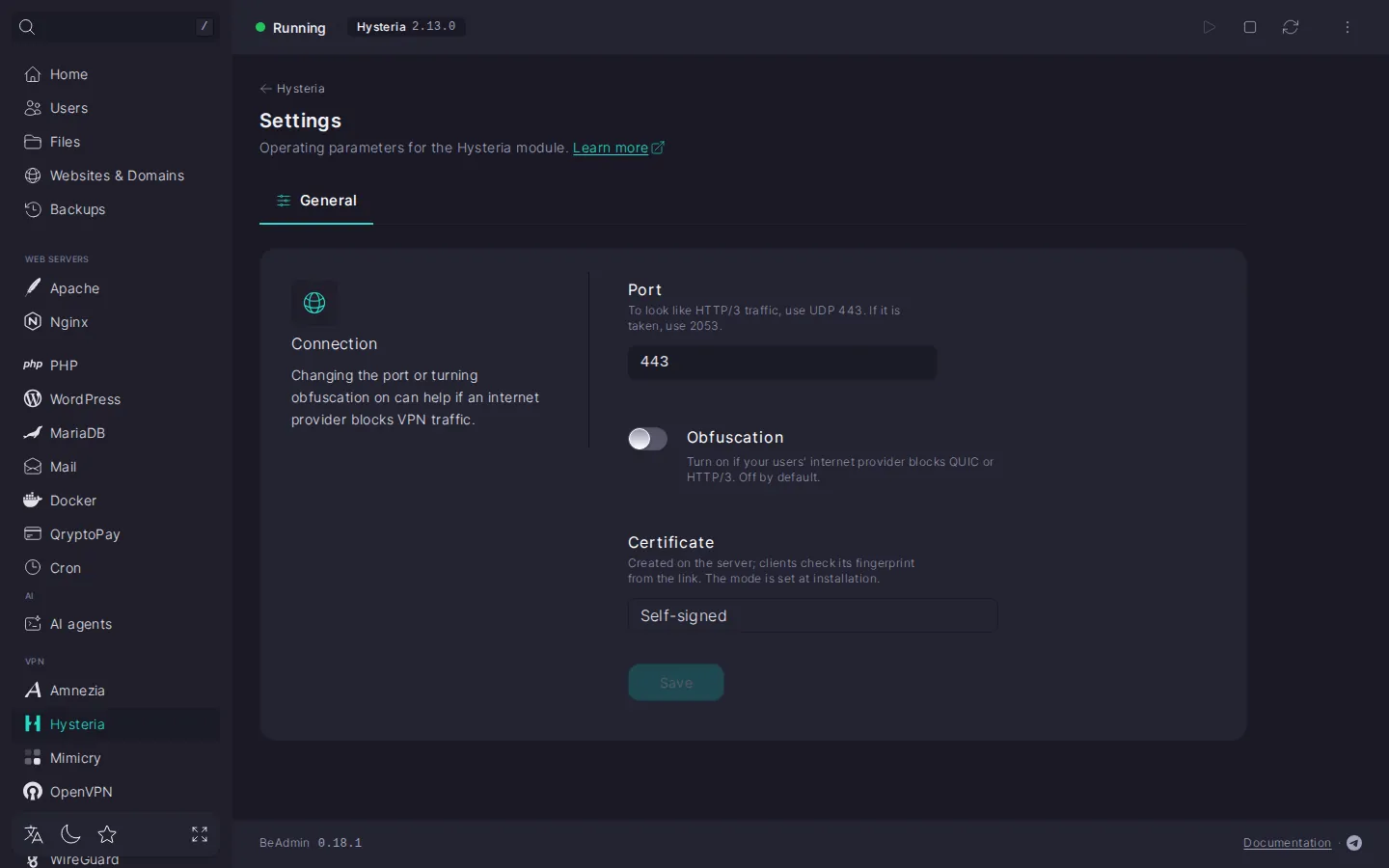Open Mimicry VPN module
Viewport: 1389px width, 868px height.
coord(116,758)
